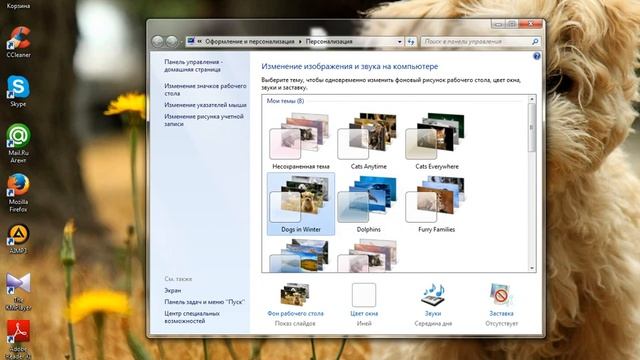Click the themes list scroll up arrow
The width and height of the screenshot is (640, 360).
(531, 99)
